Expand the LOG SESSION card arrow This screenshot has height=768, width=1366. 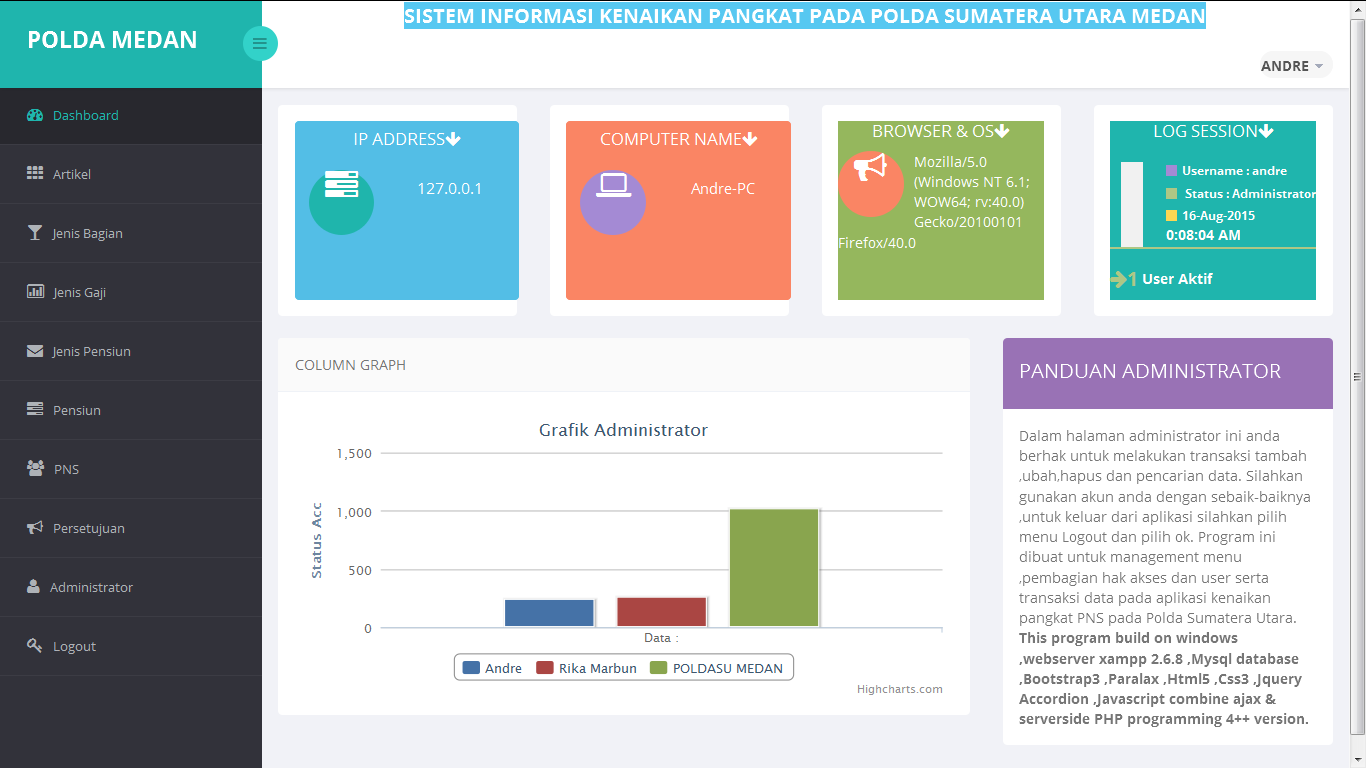coord(1266,132)
